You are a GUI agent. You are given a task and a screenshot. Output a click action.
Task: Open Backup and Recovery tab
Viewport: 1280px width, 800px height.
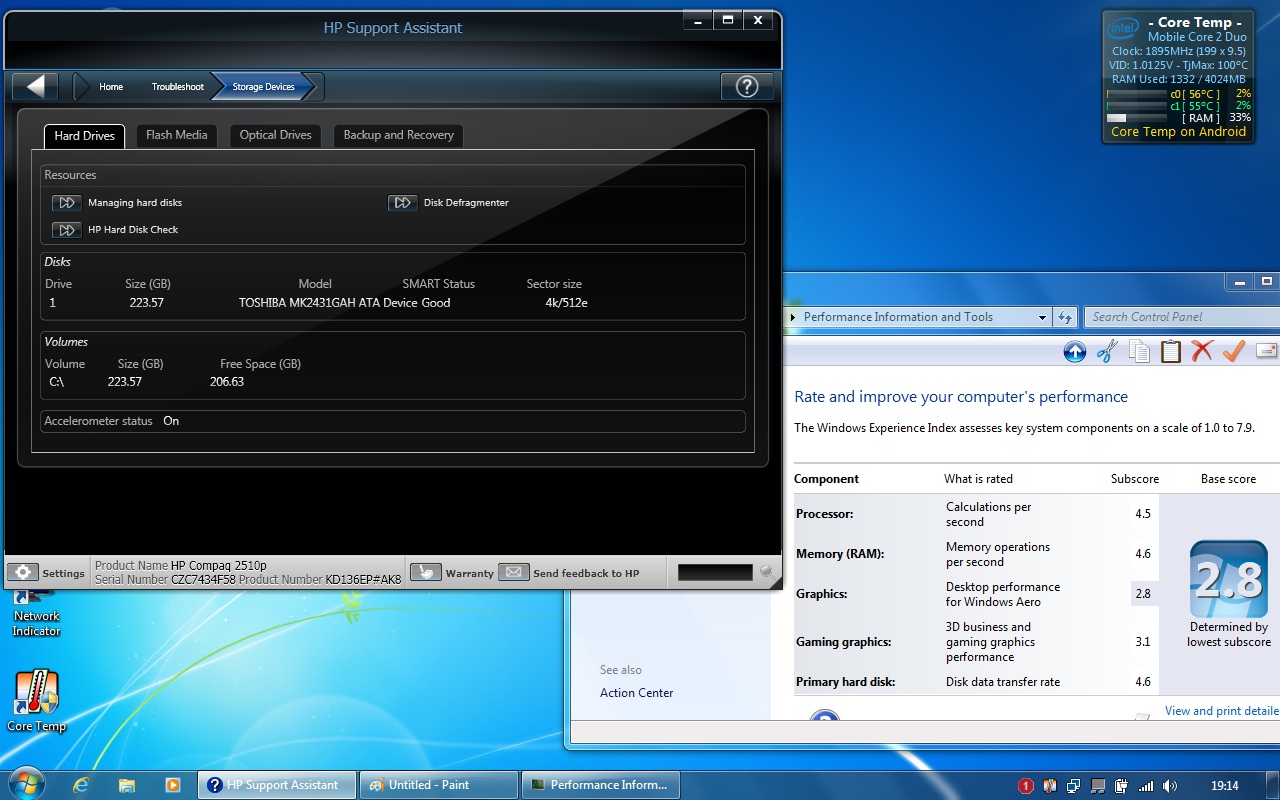click(399, 135)
